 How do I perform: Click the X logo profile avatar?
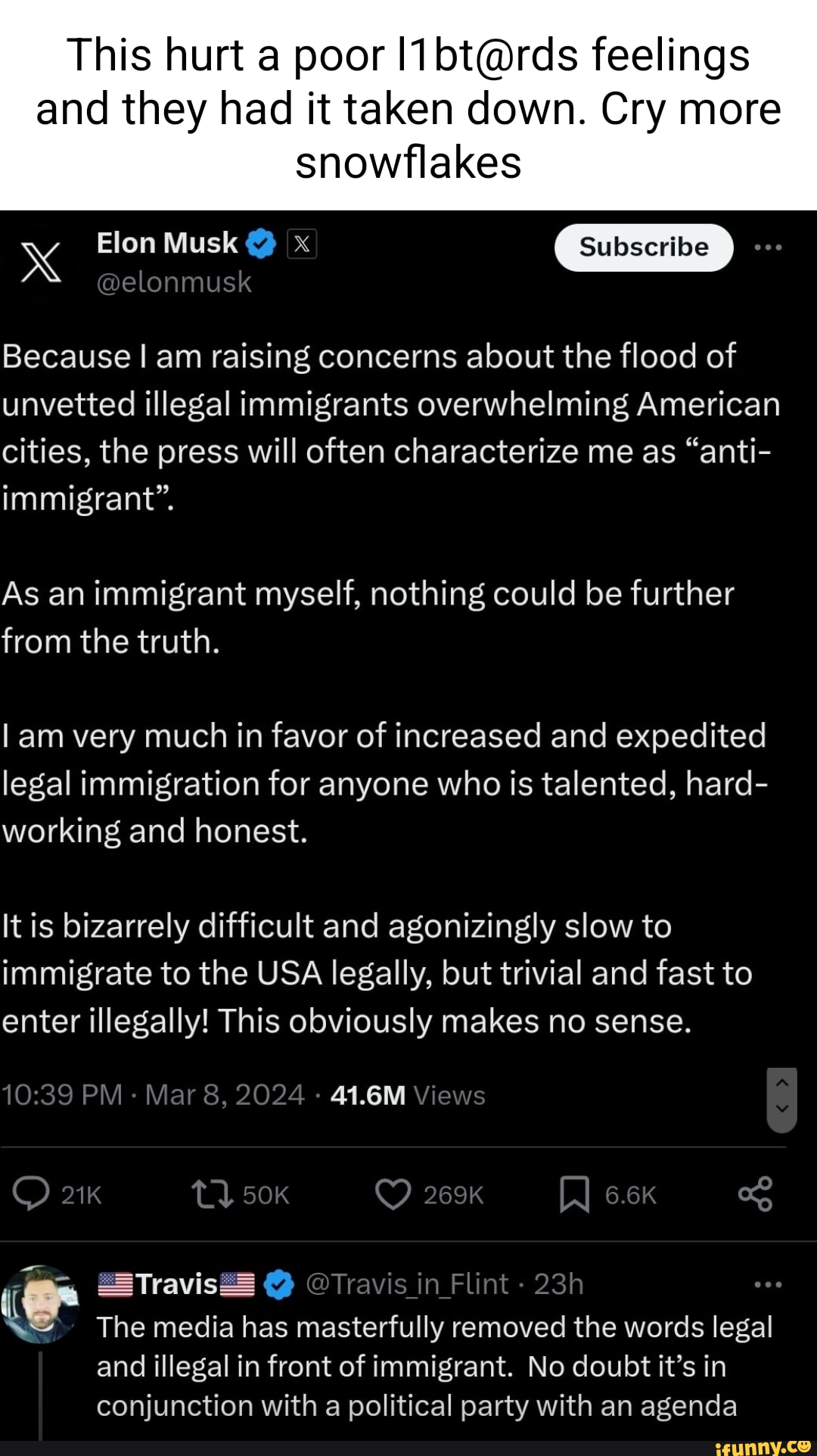pos(41,263)
